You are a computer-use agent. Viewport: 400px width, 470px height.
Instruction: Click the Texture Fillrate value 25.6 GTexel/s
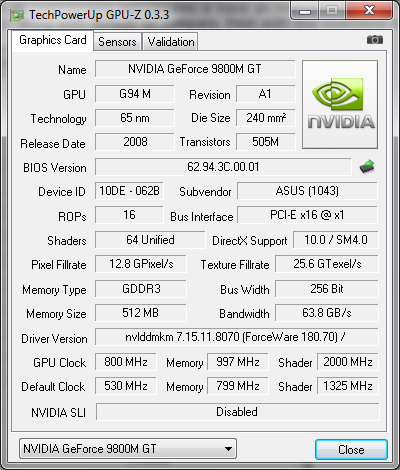pyautogui.click(x=327, y=264)
